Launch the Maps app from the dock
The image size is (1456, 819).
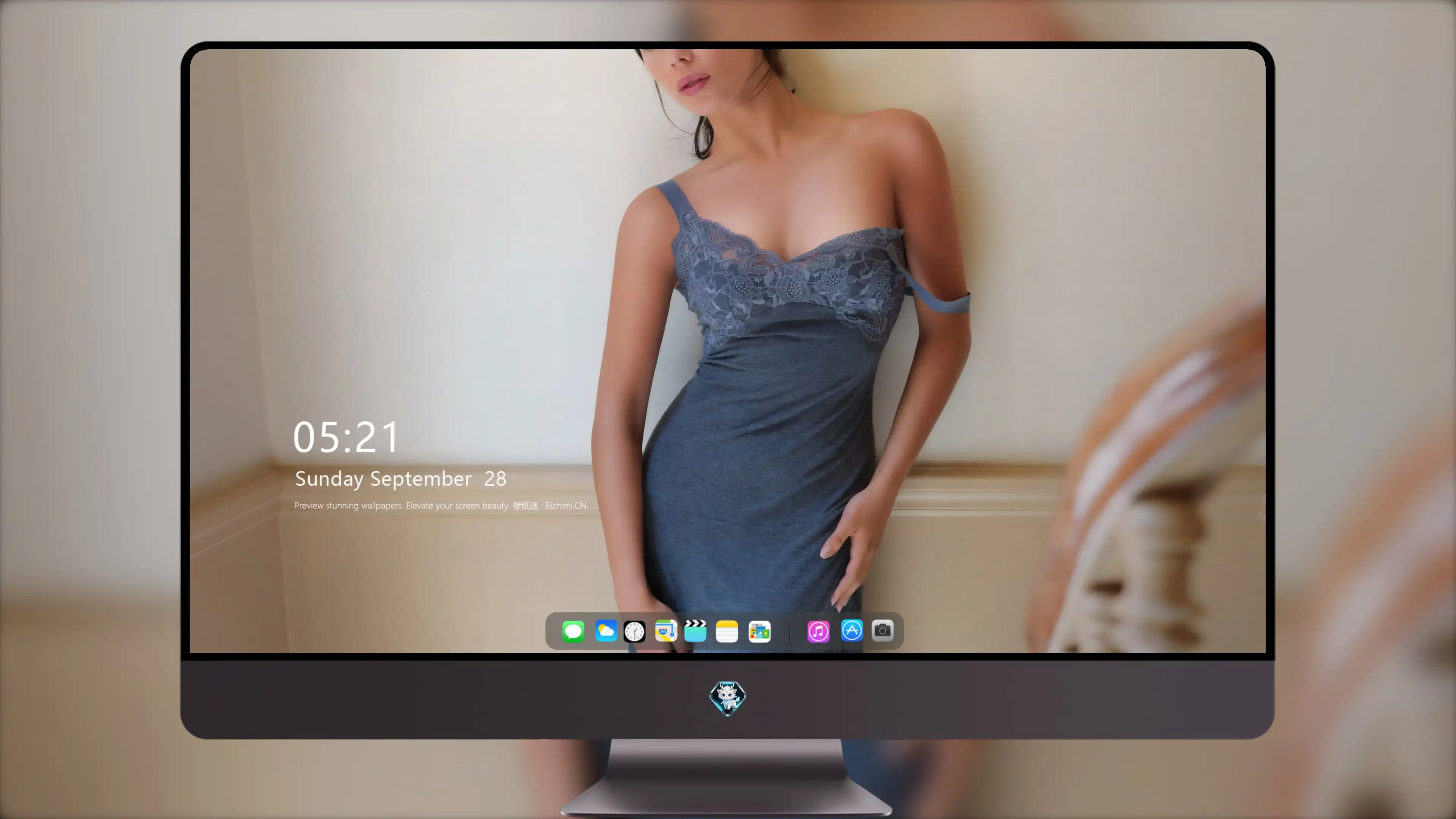point(666,631)
